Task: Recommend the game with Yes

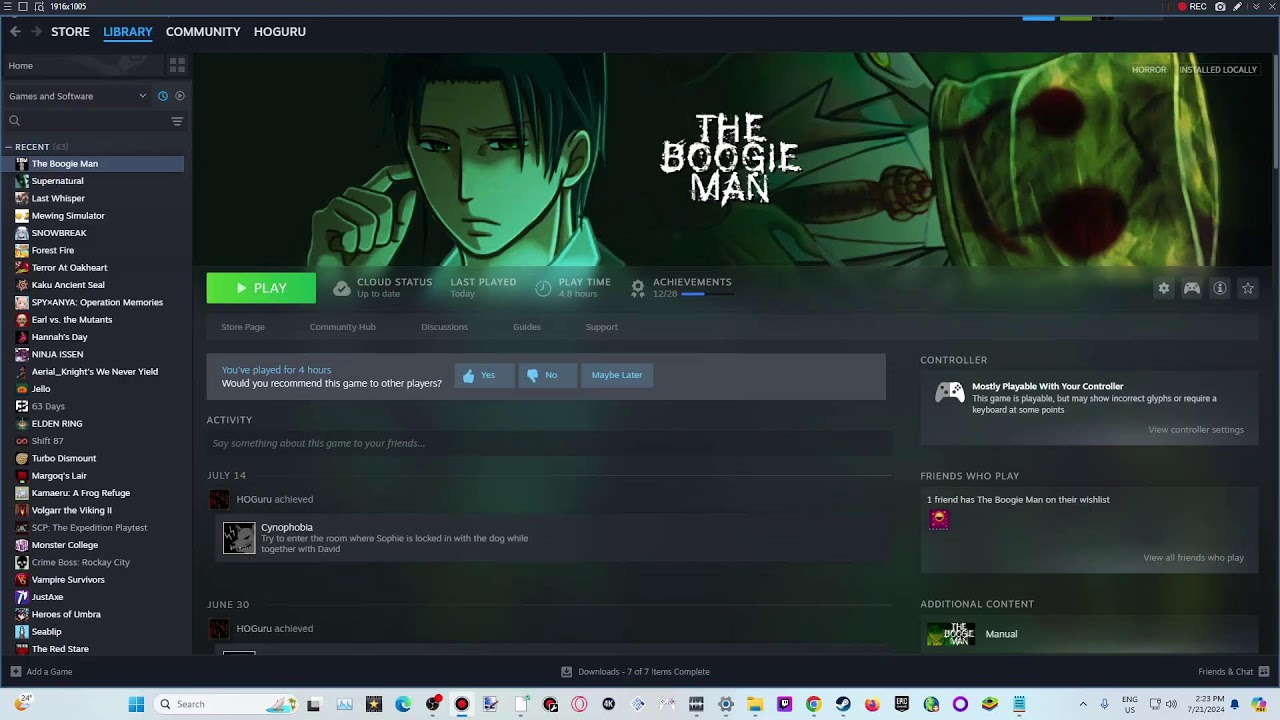Action: point(484,375)
